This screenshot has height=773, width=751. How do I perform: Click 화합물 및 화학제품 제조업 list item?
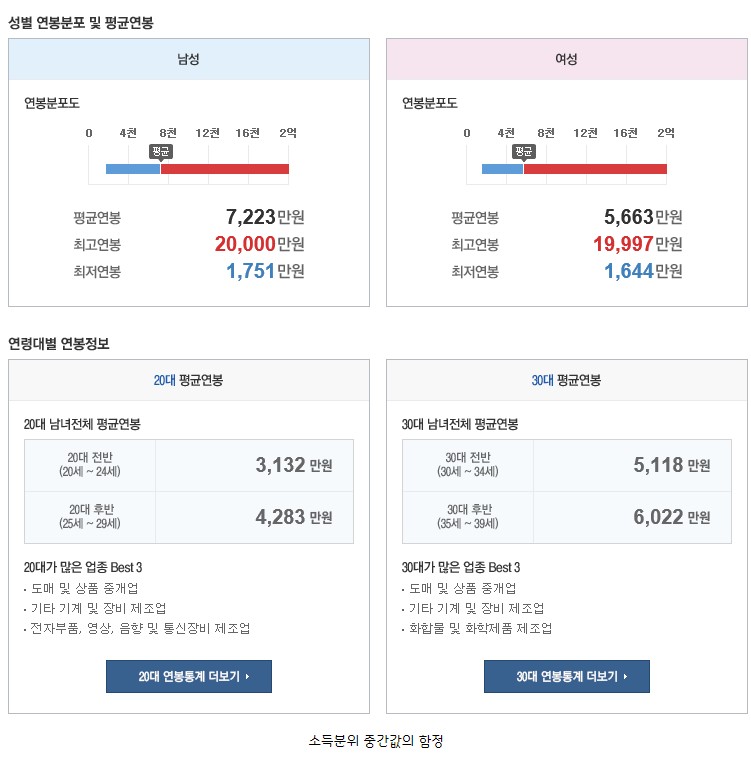tap(480, 629)
